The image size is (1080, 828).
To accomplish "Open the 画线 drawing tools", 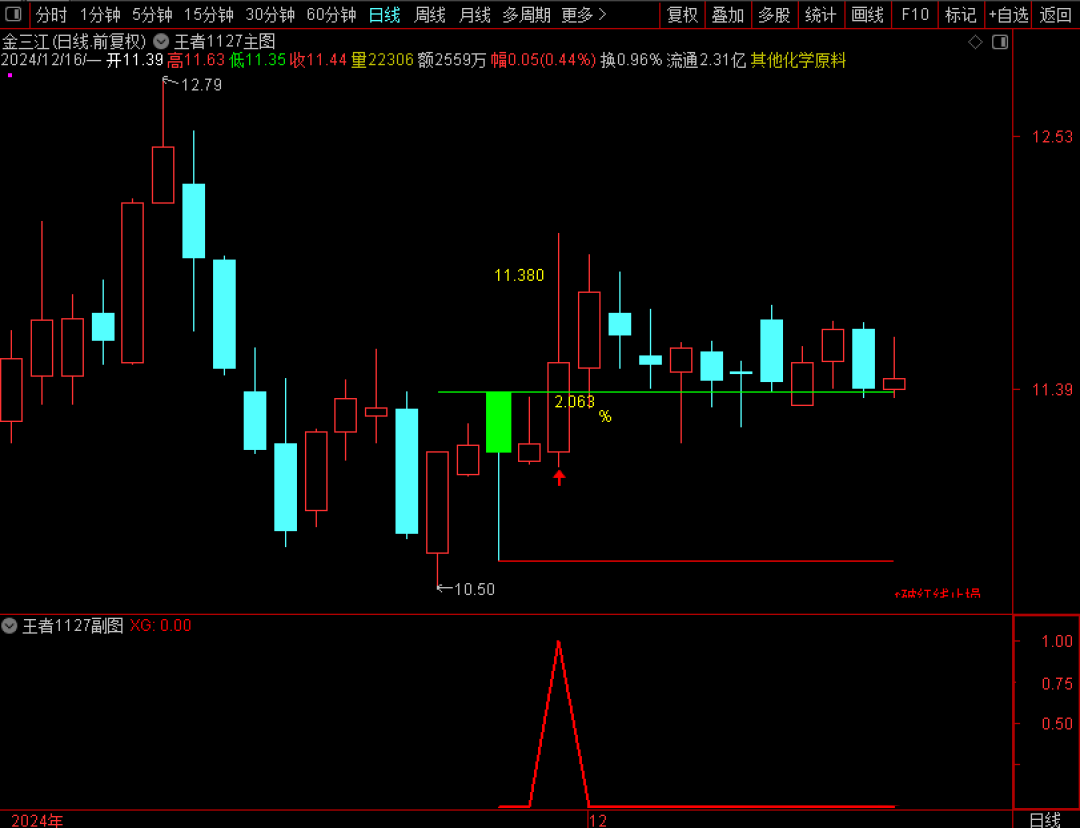I will [867, 14].
